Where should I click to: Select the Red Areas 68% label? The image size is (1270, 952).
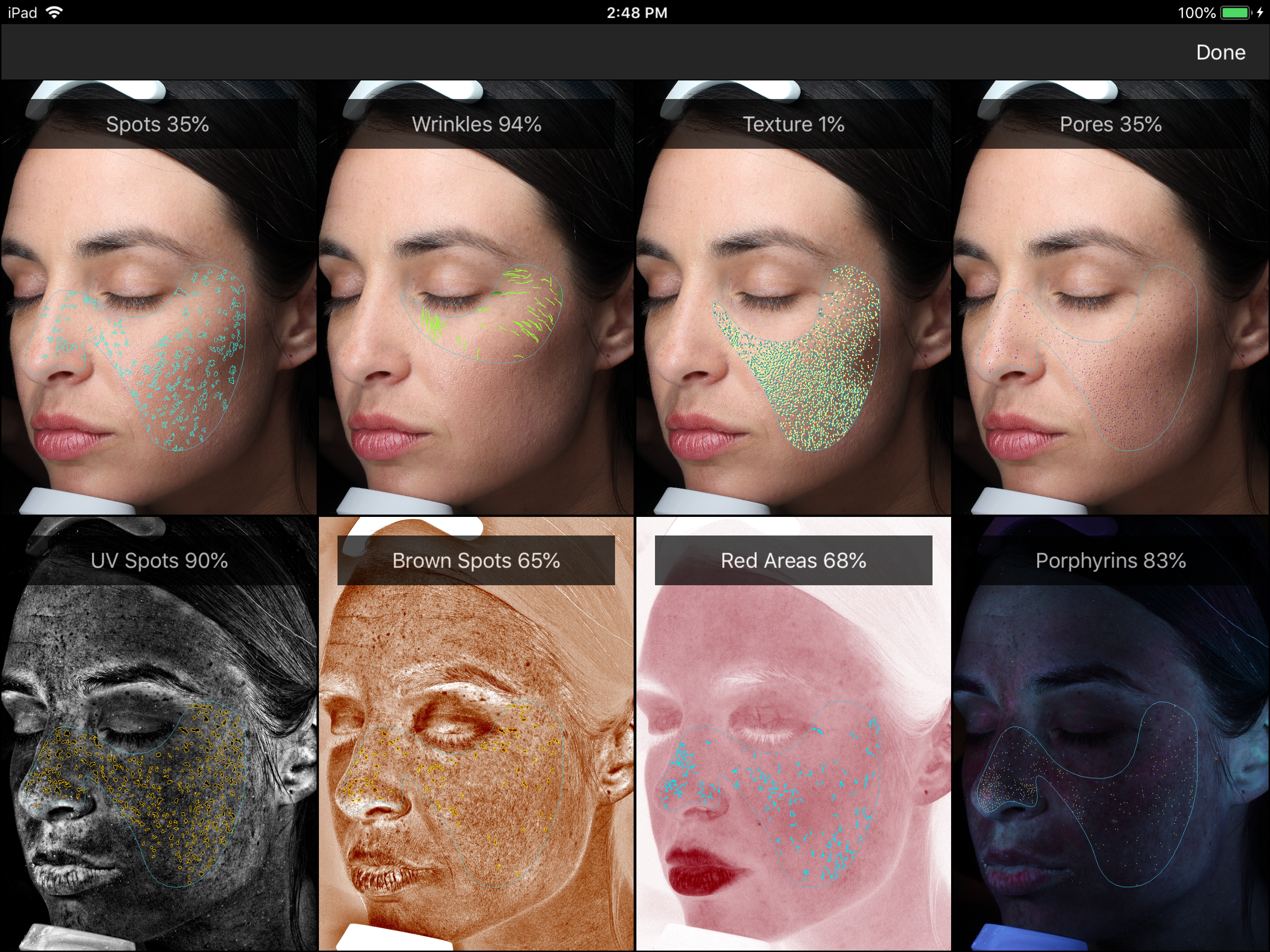(x=794, y=561)
